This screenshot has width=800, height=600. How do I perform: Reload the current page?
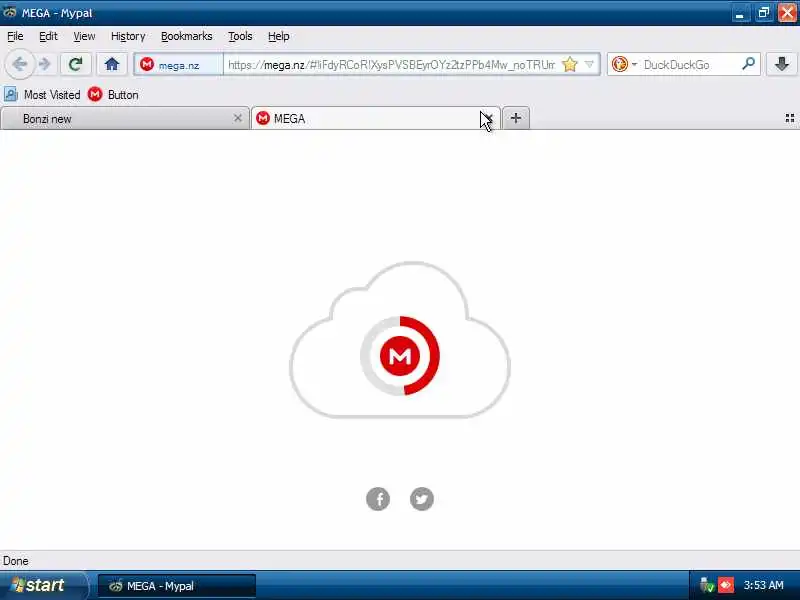(76, 64)
